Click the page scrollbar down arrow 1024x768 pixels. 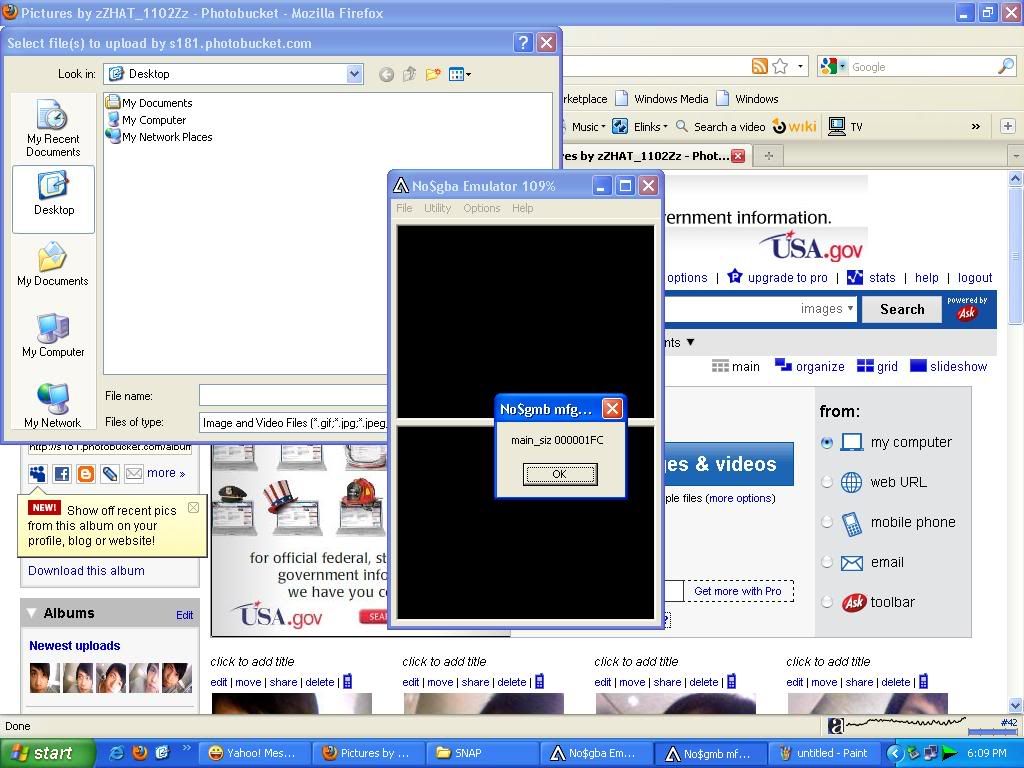tap(1016, 705)
